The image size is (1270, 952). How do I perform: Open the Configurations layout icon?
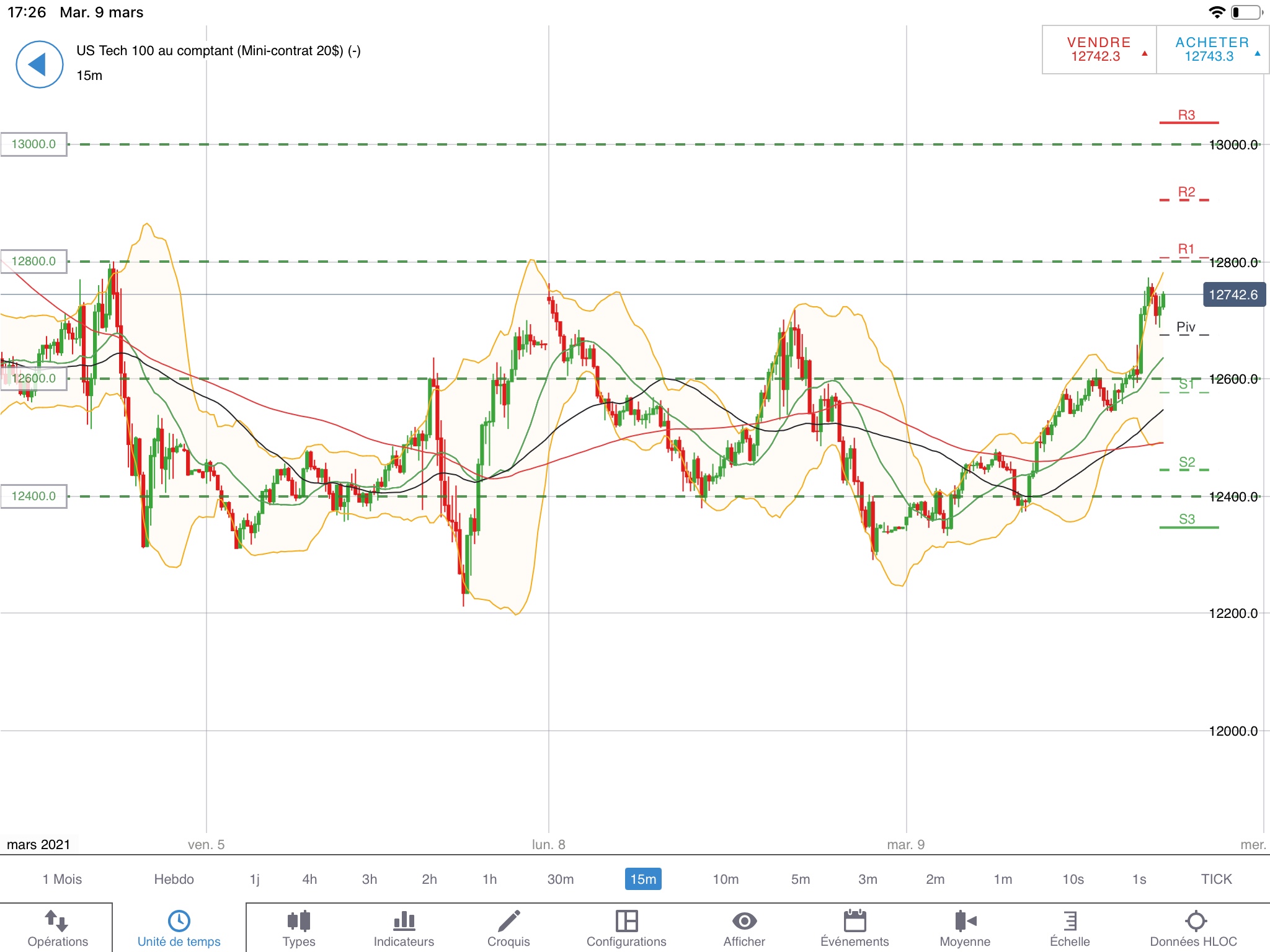626,922
